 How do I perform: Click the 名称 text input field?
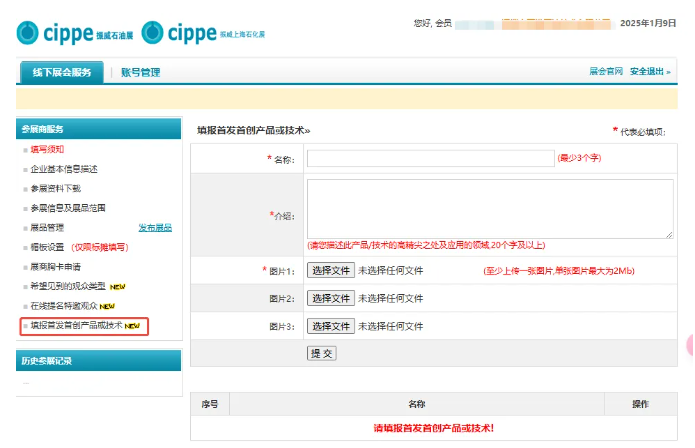(430, 158)
